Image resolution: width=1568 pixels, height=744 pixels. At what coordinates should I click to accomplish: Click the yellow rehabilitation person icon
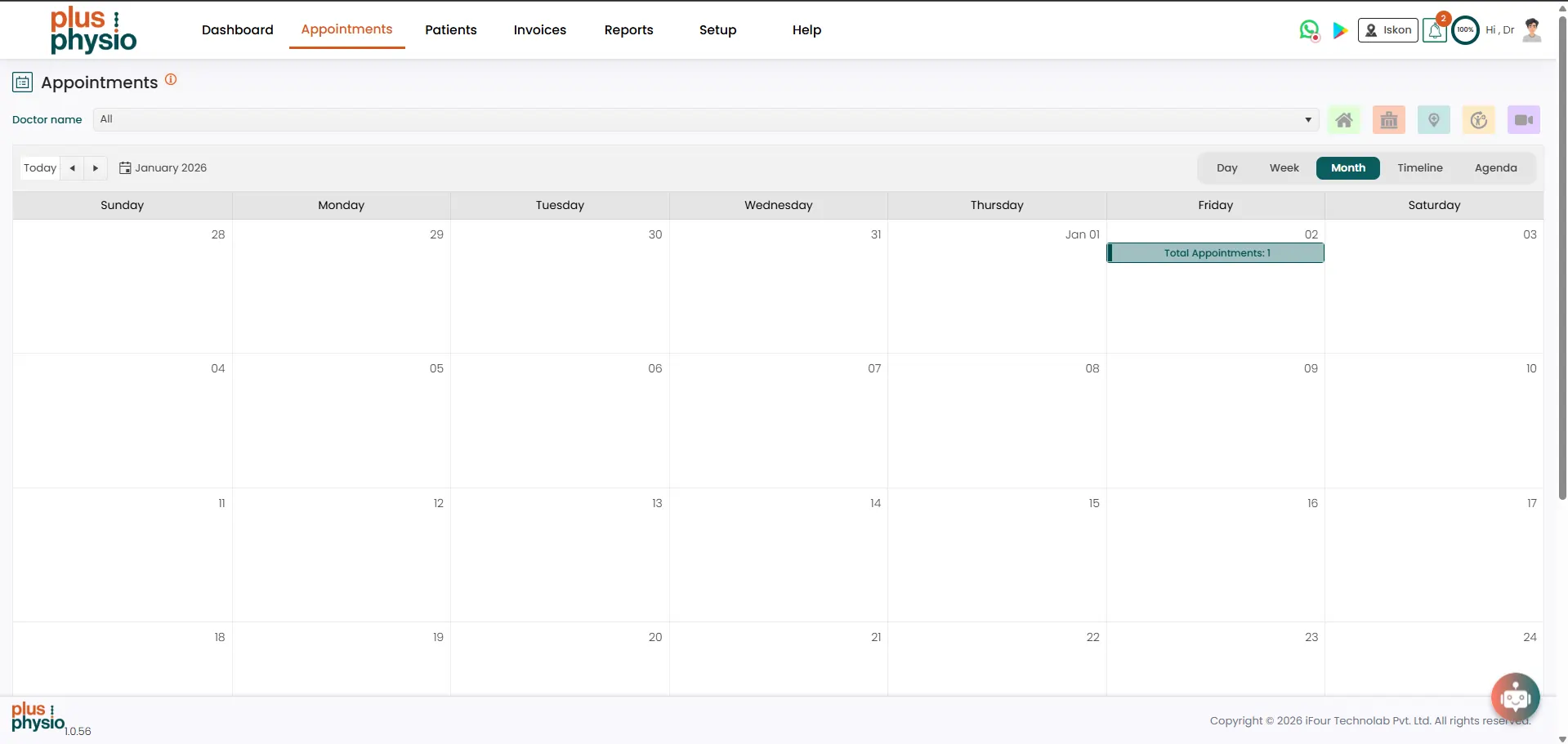pos(1478,120)
